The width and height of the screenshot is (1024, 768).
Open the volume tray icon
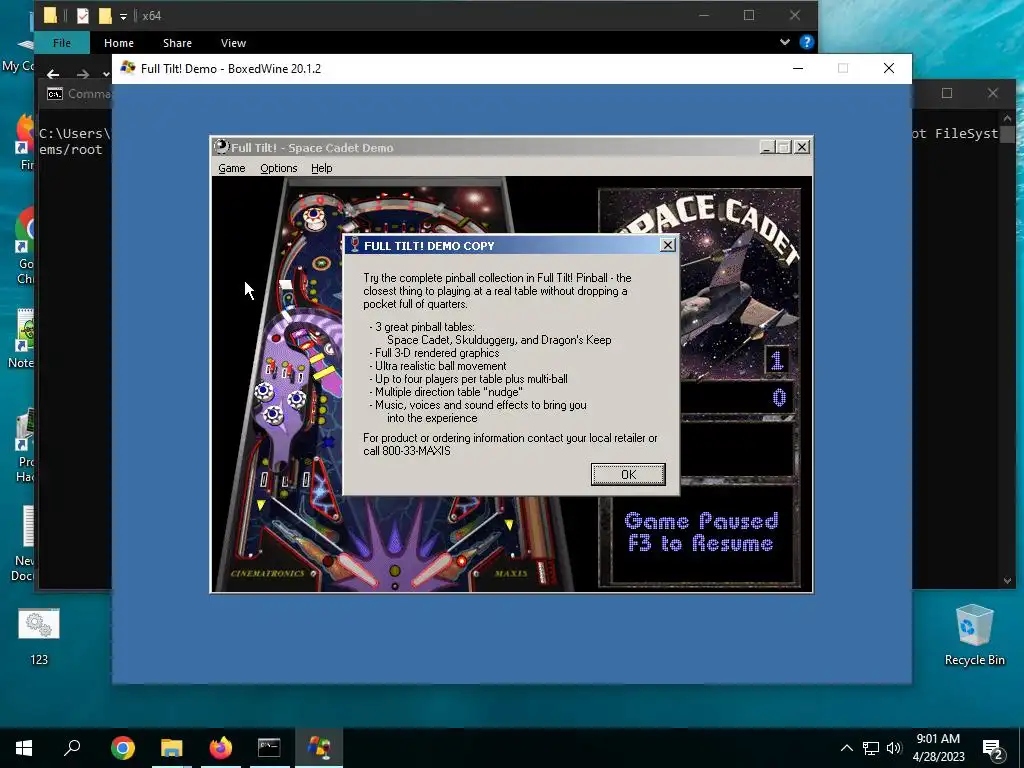894,748
